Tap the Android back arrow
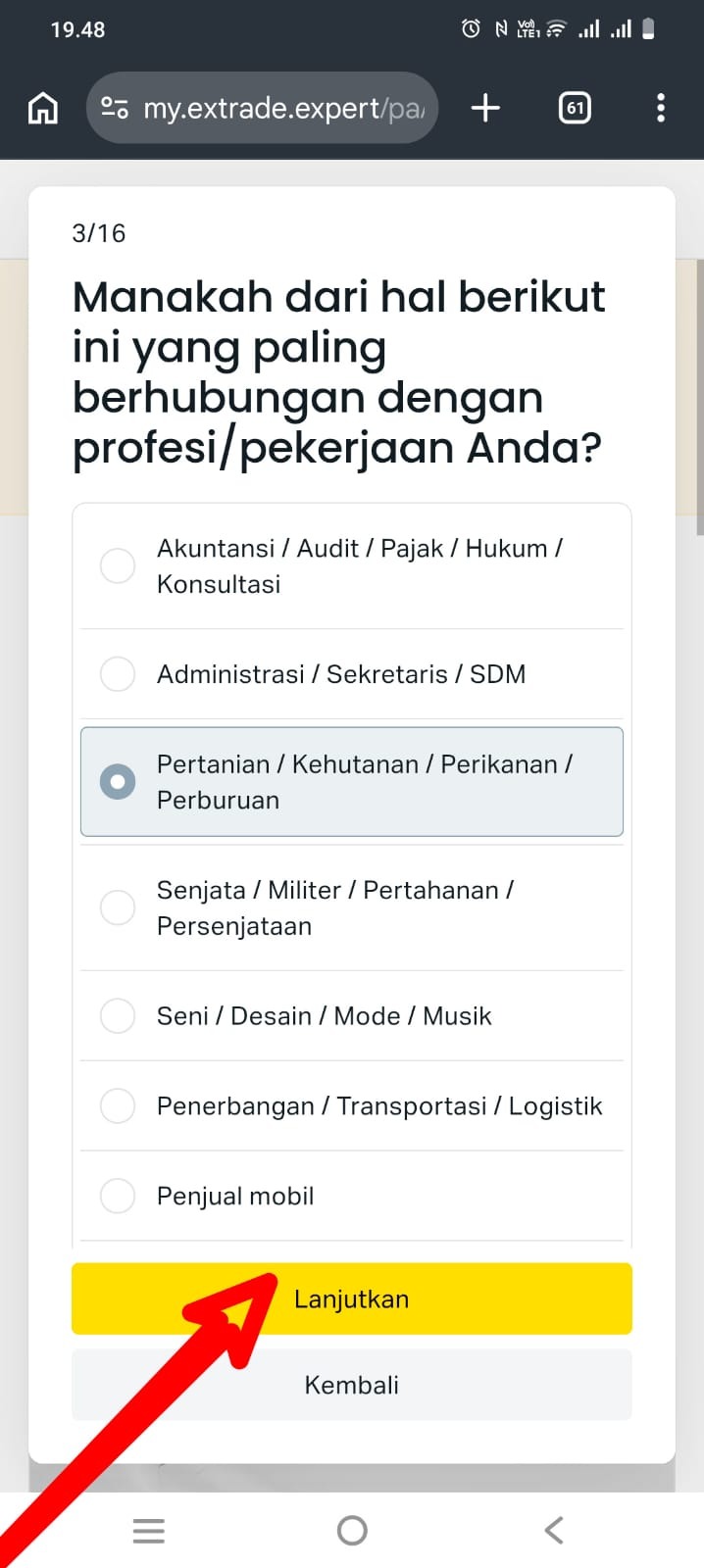Viewport: 704px width, 1568px height. click(x=554, y=1530)
